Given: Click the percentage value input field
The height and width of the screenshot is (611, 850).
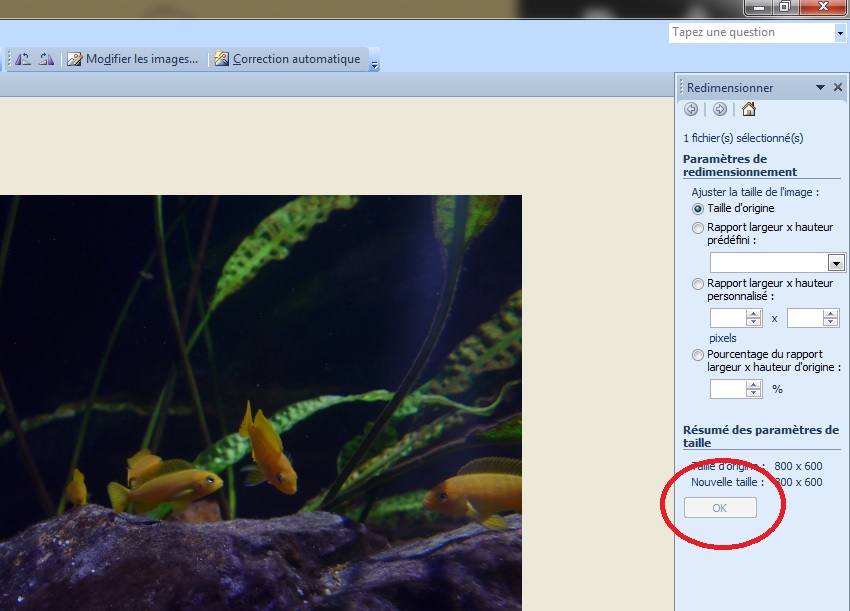Looking at the screenshot, I should pos(729,389).
